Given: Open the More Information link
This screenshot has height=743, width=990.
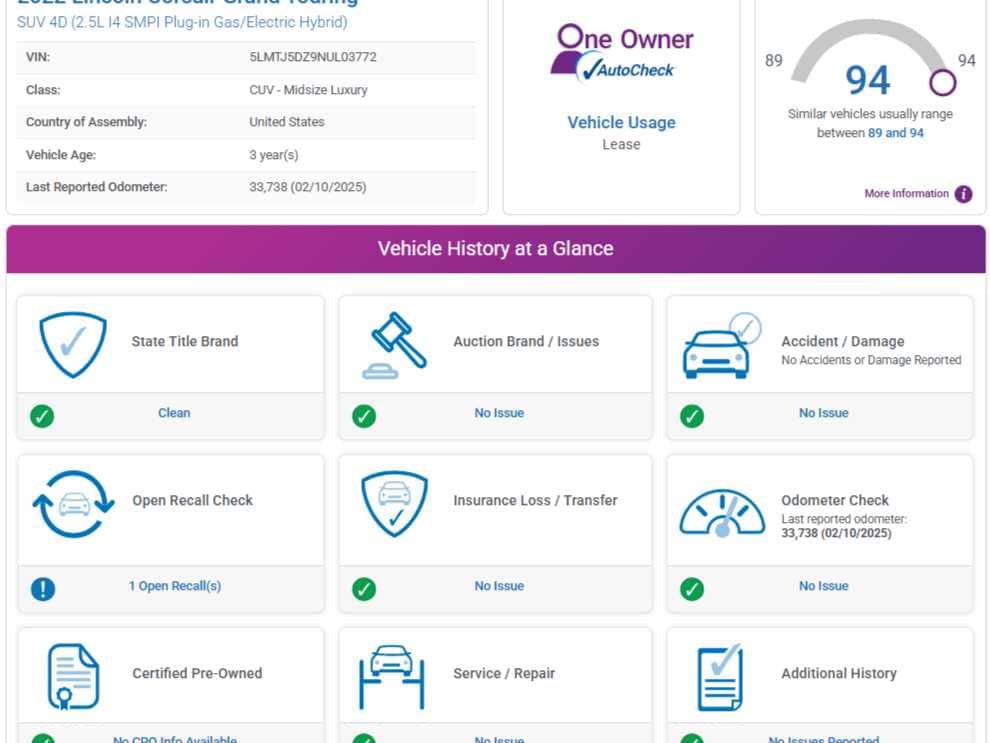Looking at the screenshot, I should click(x=907, y=194).
